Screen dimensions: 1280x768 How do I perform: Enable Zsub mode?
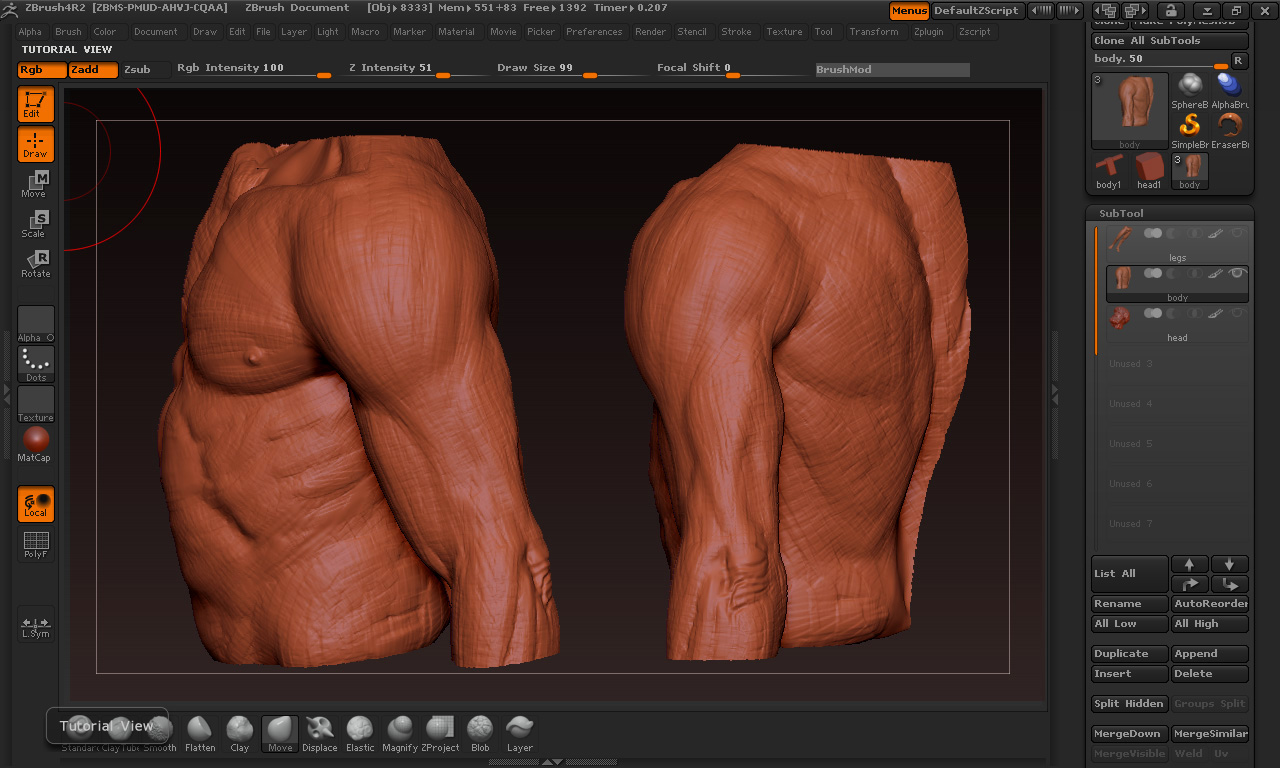click(x=137, y=70)
